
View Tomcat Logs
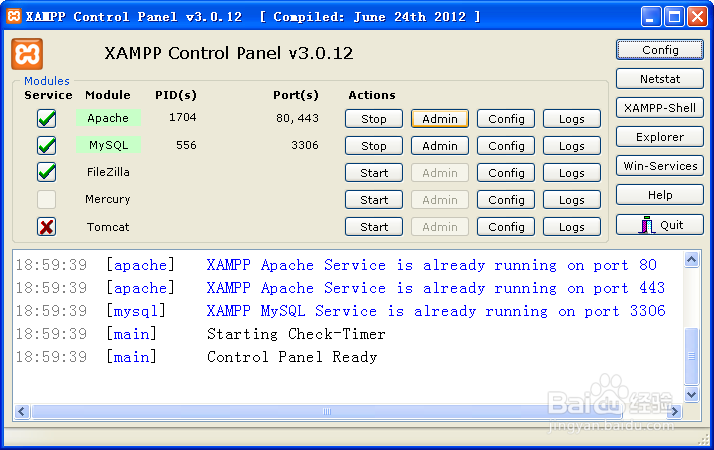point(572,226)
